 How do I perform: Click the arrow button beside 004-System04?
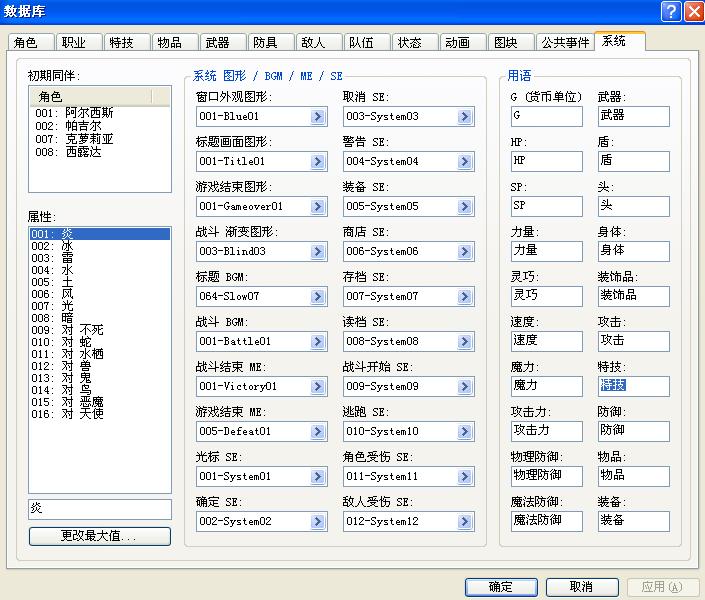pyautogui.click(x=464, y=161)
